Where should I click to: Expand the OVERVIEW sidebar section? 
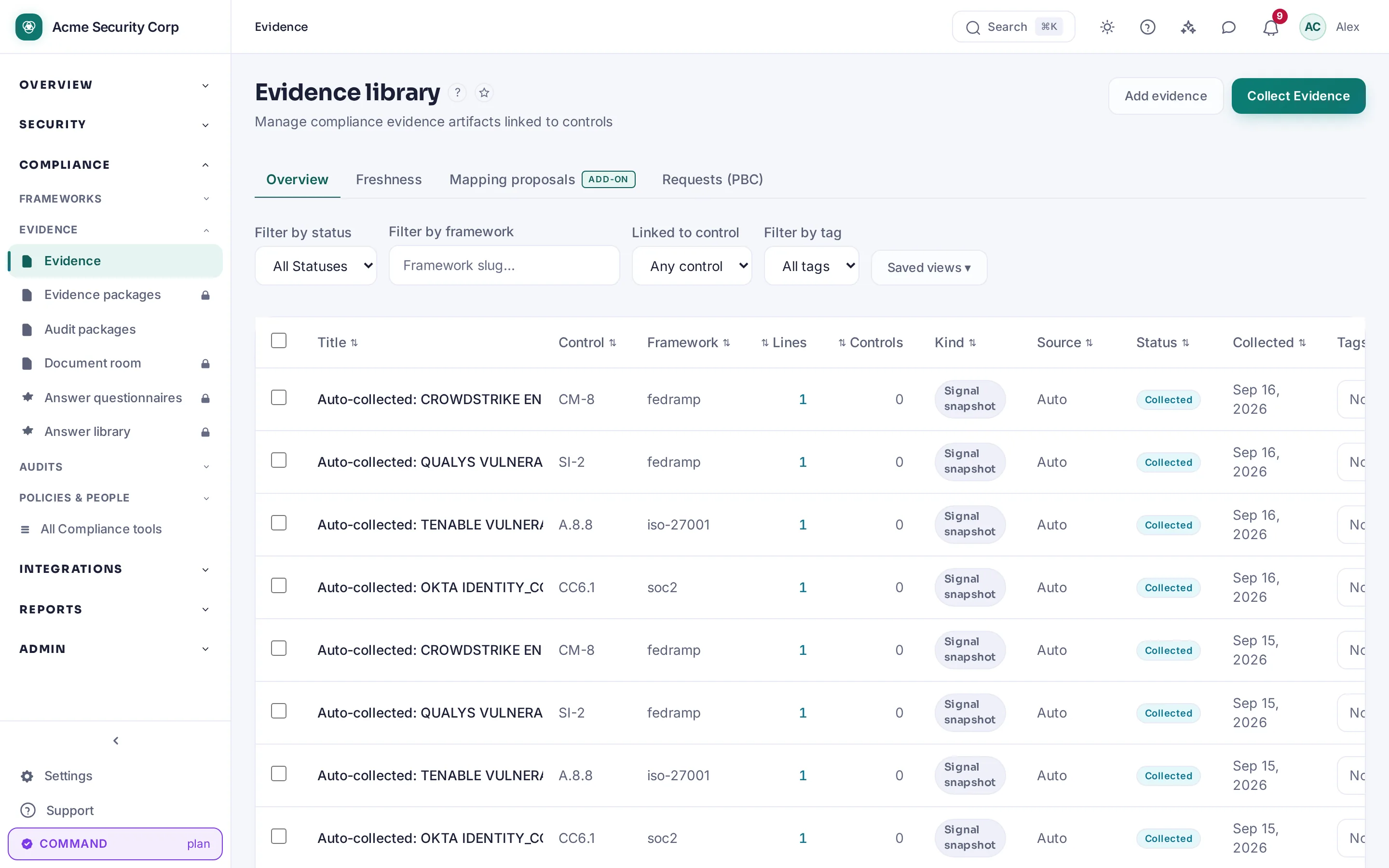pyautogui.click(x=115, y=85)
